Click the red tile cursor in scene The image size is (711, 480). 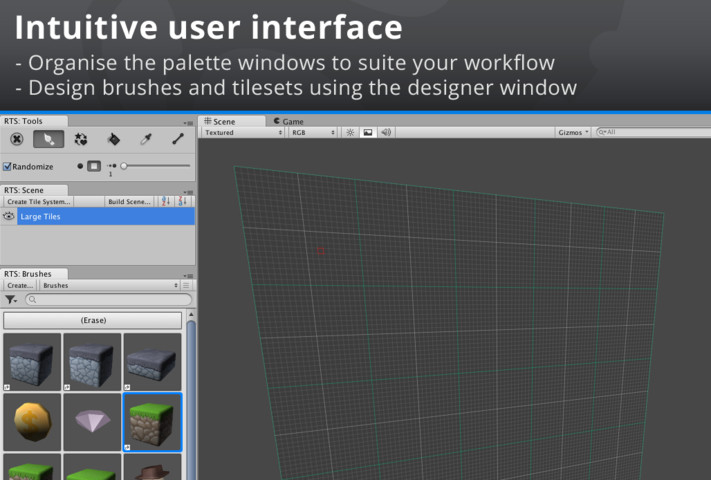pos(321,251)
